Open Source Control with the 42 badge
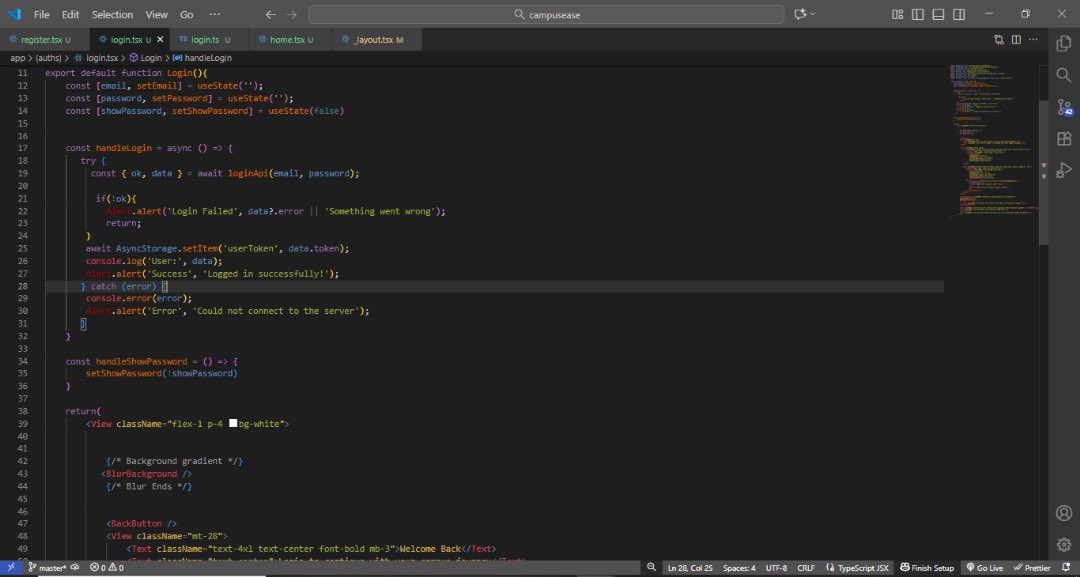This screenshot has height=577, width=1080. pos(1064,107)
